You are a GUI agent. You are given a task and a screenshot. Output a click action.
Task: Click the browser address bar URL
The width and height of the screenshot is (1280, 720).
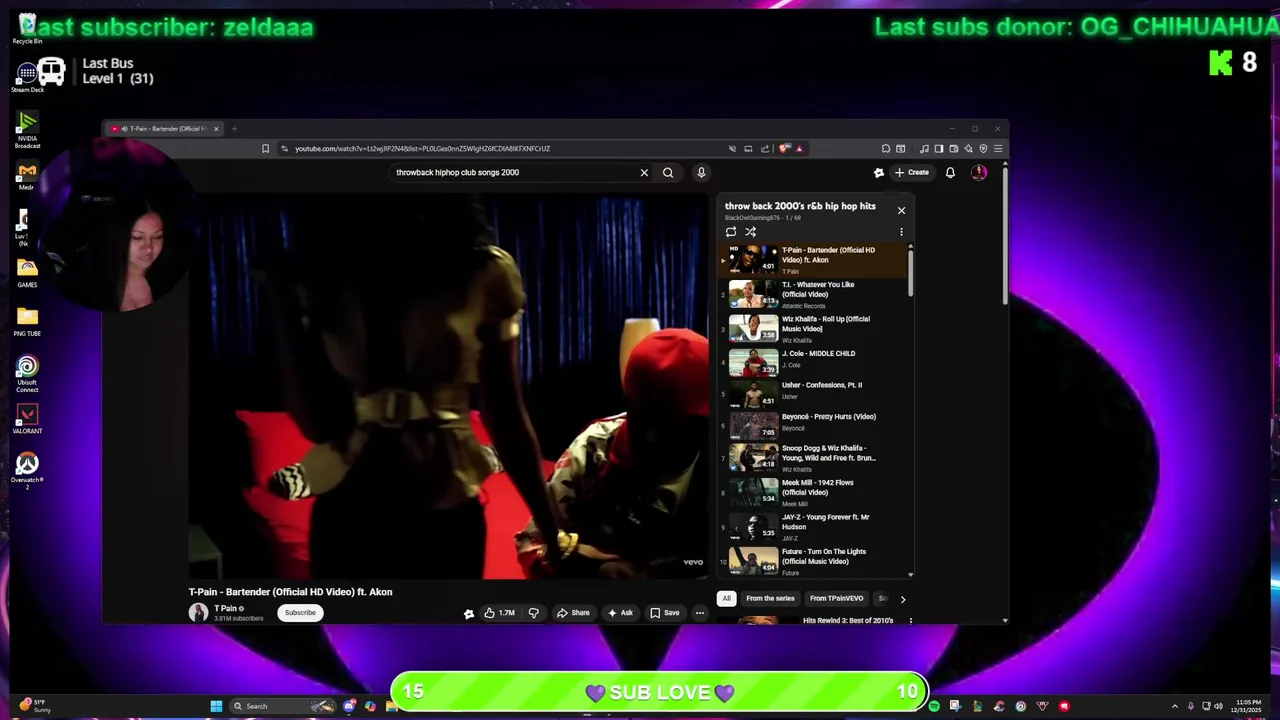point(422,149)
